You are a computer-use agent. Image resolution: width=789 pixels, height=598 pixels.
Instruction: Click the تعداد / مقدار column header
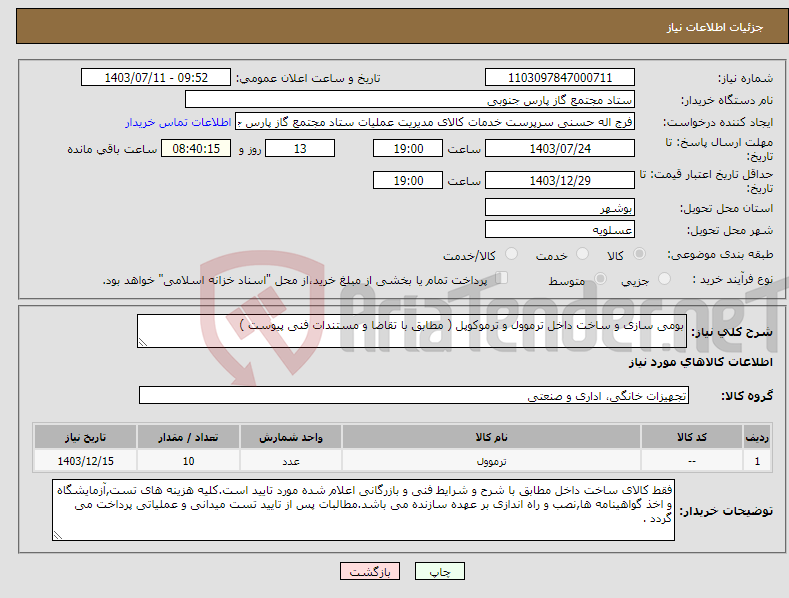pyautogui.click(x=188, y=437)
